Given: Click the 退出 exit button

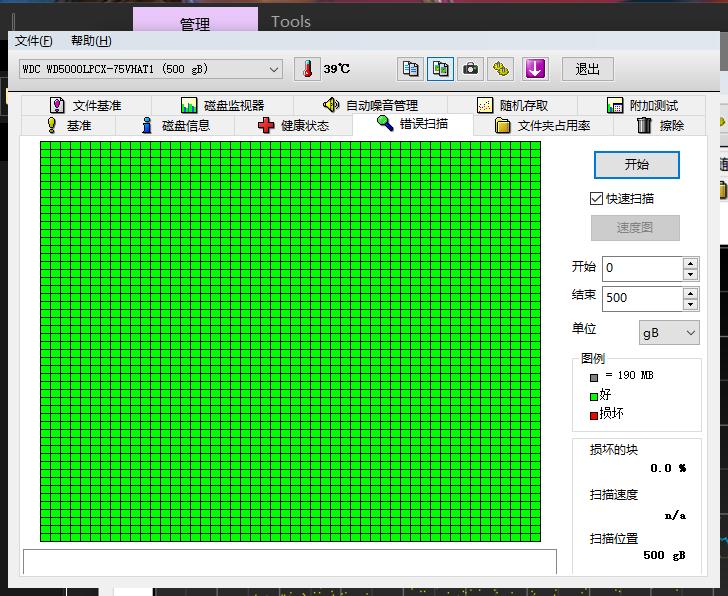Looking at the screenshot, I should 588,69.
